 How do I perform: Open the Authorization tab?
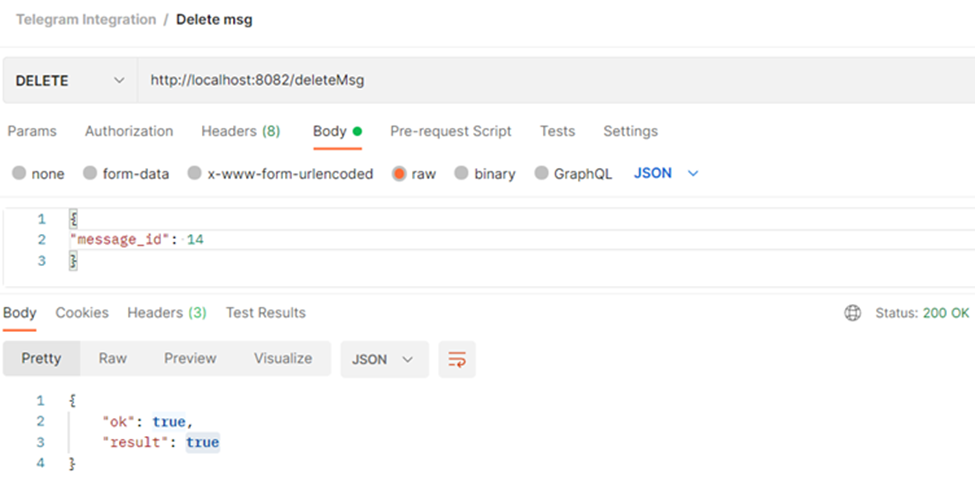(x=129, y=131)
